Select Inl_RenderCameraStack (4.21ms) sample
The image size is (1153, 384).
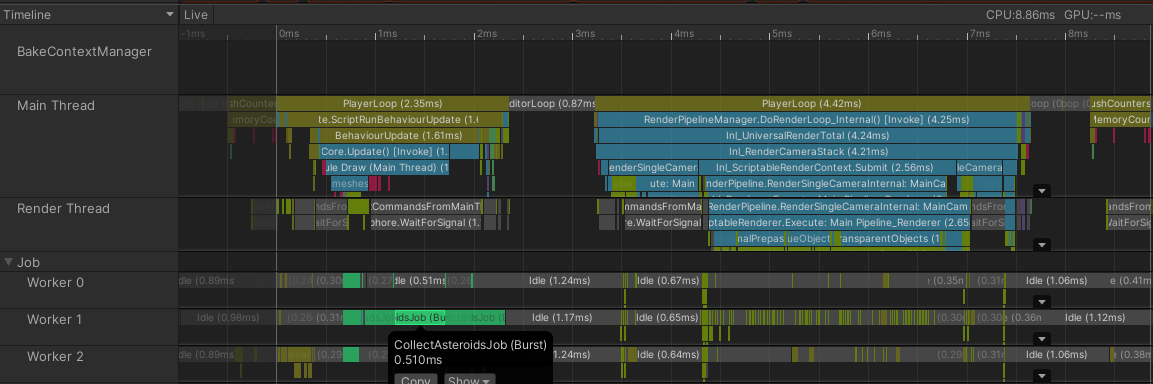coord(807,152)
